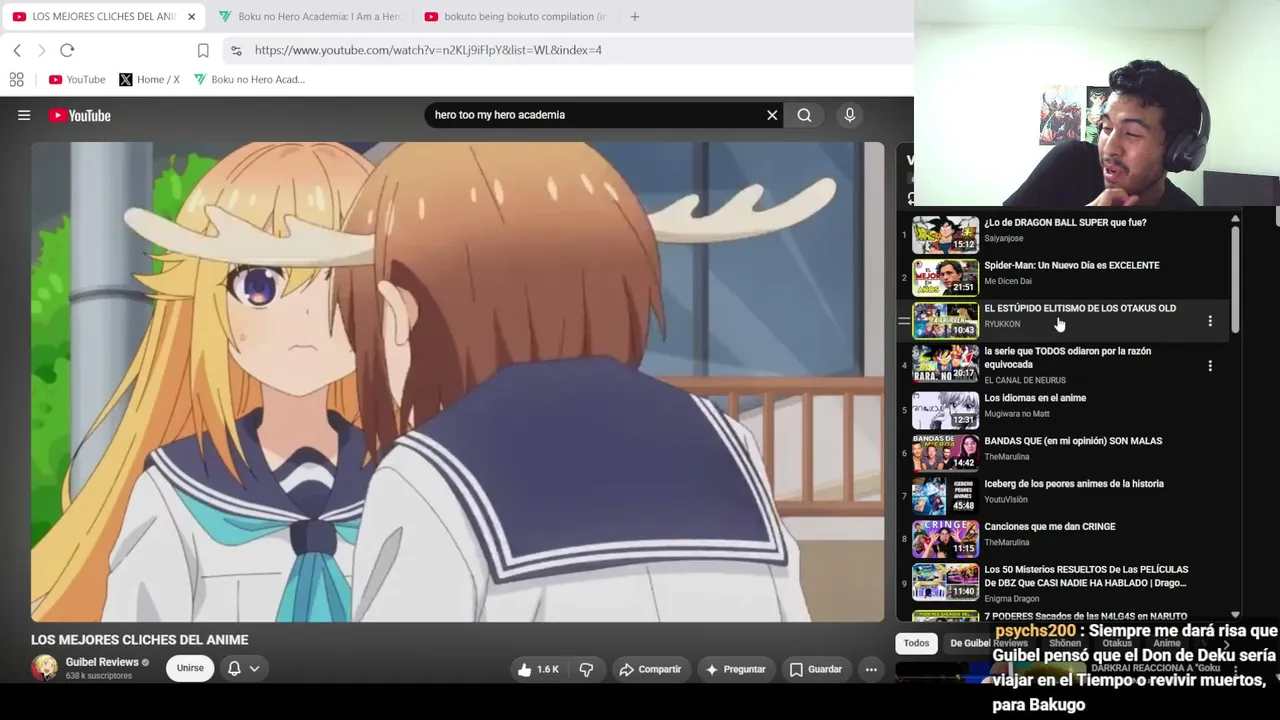Open site settings icon beside the URL
Image resolution: width=1280 pixels, height=720 pixels.
click(x=236, y=50)
